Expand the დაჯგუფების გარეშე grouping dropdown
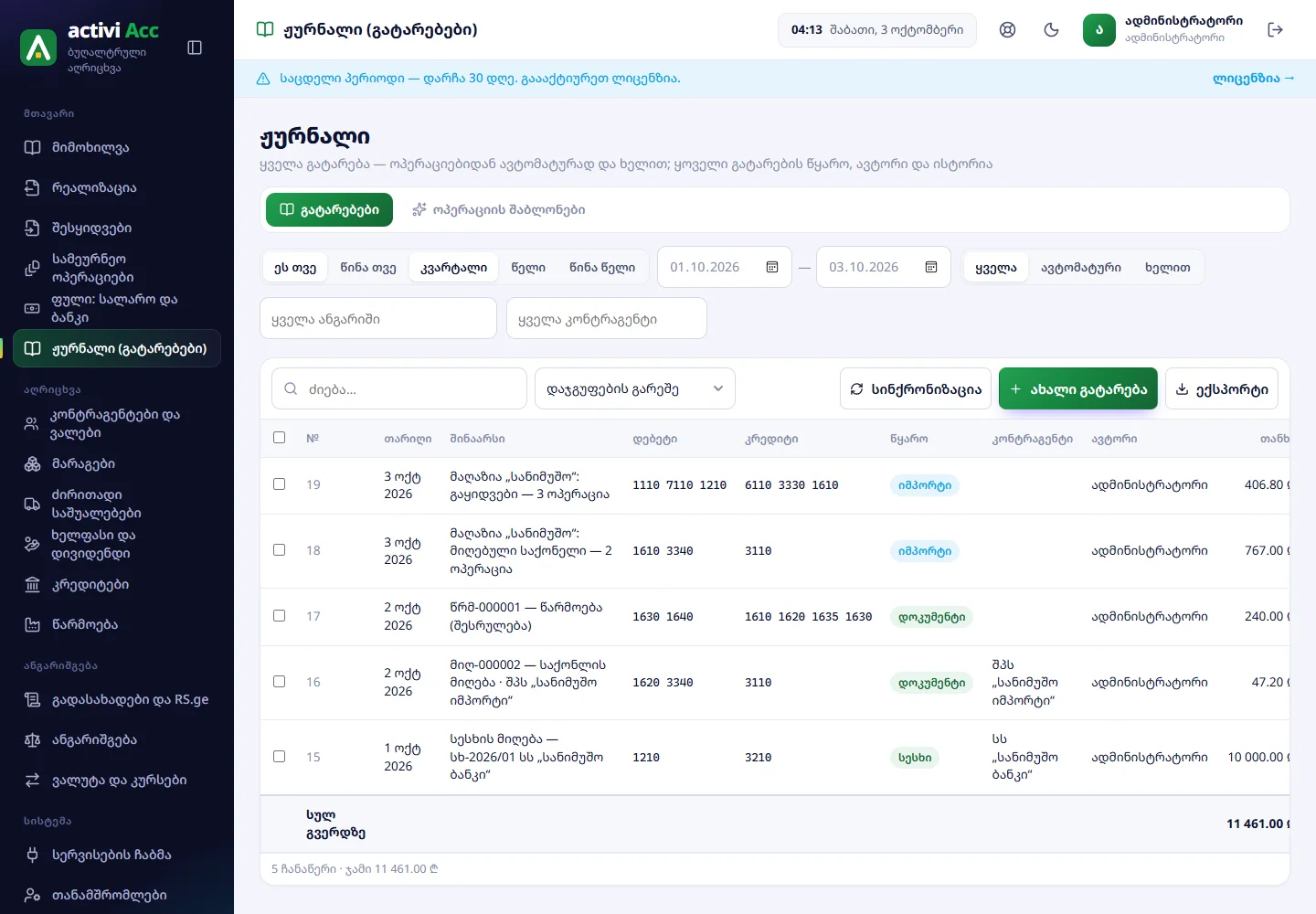Screen dimensions: 1316x914 635,389
